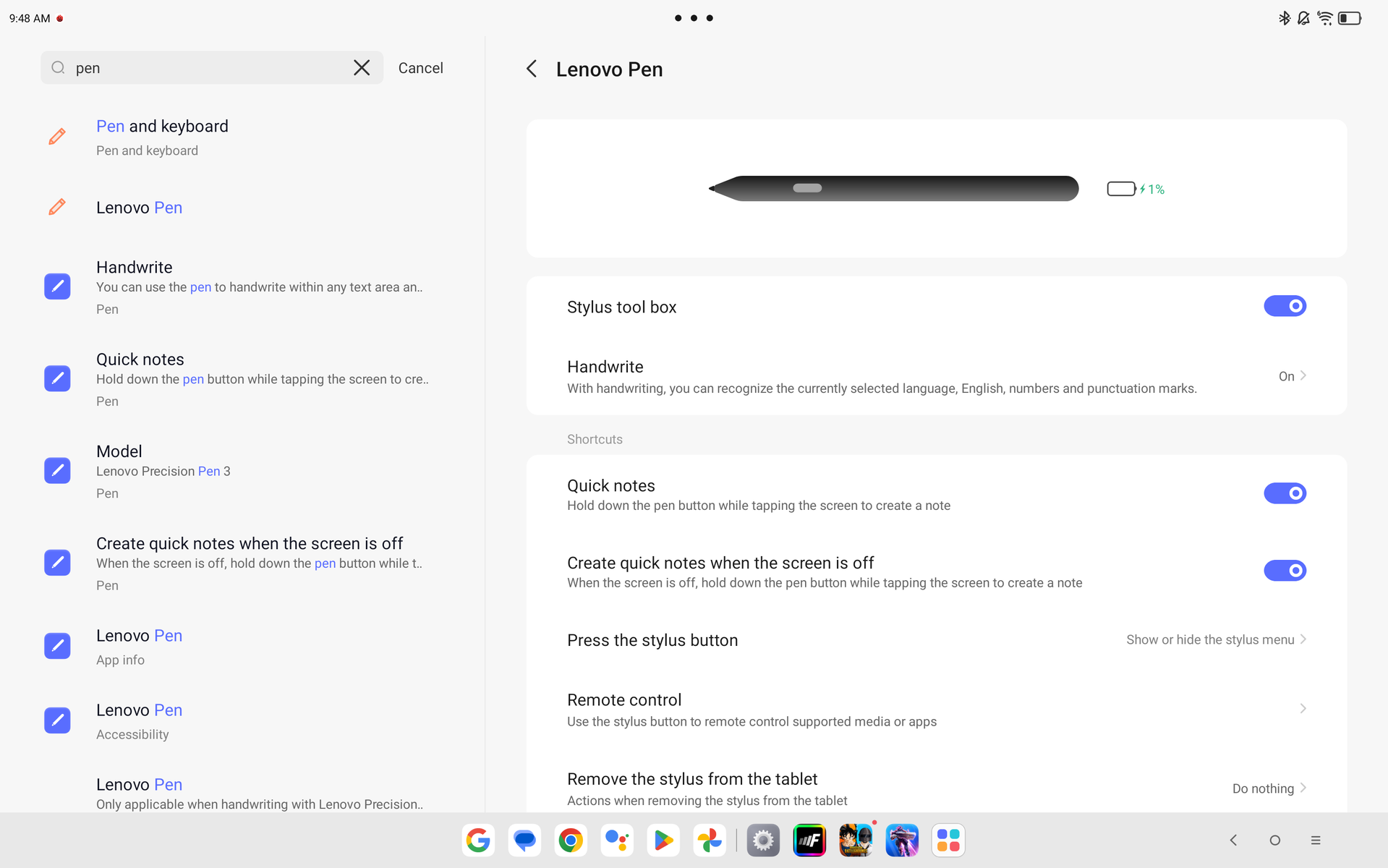Click the blue pen icon beside Handwrite result
The image size is (1388, 868).
[x=57, y=286]
